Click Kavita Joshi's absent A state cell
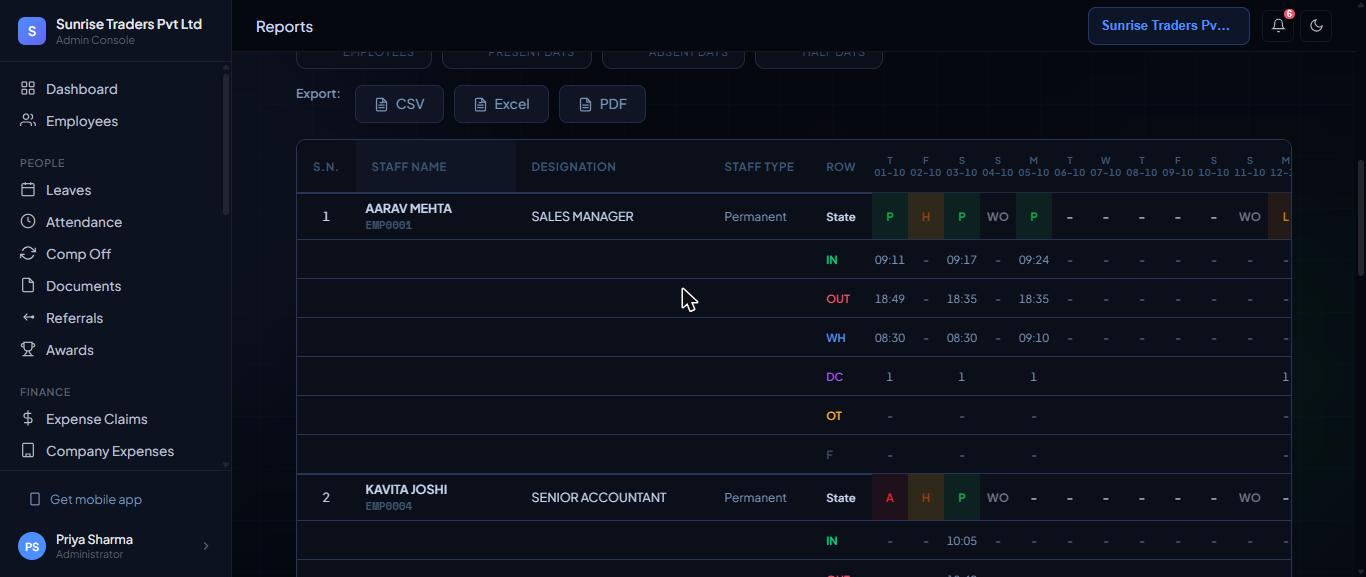This screenshot has width=1366, height=577. pos(890,498)
